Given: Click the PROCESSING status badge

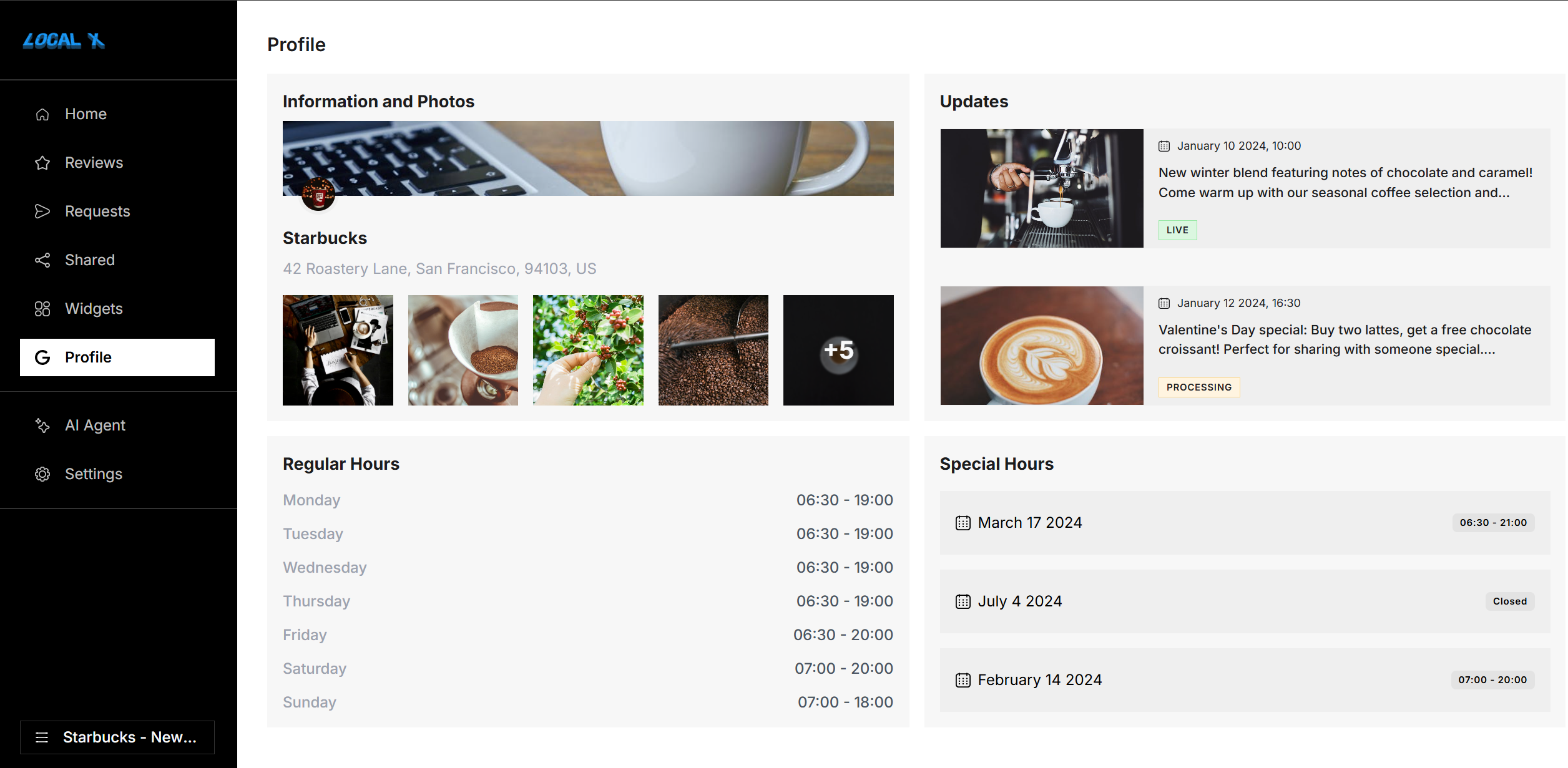Looking at the screenshot, I should (x=1198, y=387).
